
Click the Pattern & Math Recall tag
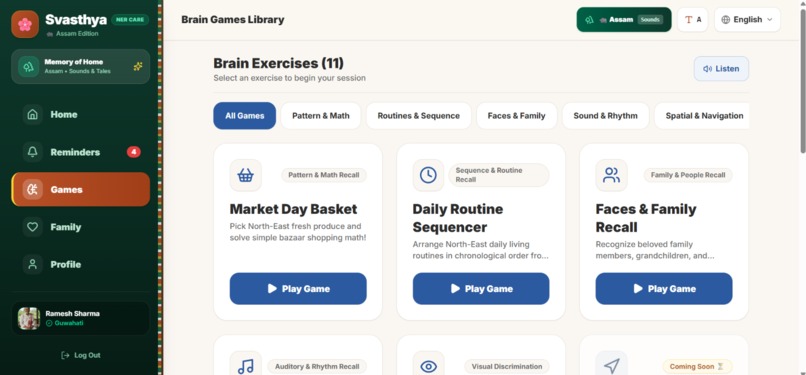click(324, 175)
